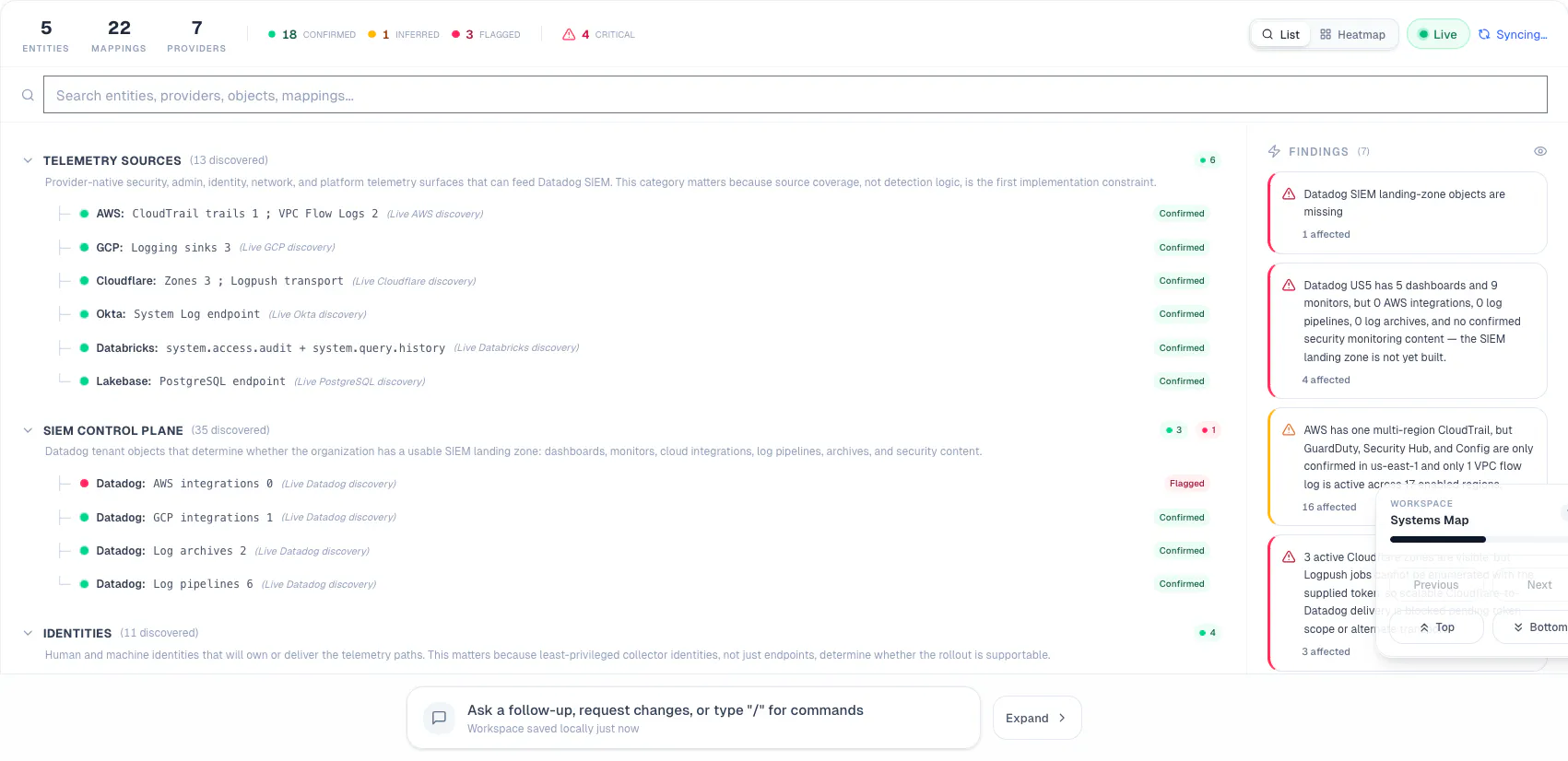The width and height of the screenshot is (1568, 761).
Task: Open the Lakebase PostgreSQL endpoint row
Action: click(x=634, y=381)
